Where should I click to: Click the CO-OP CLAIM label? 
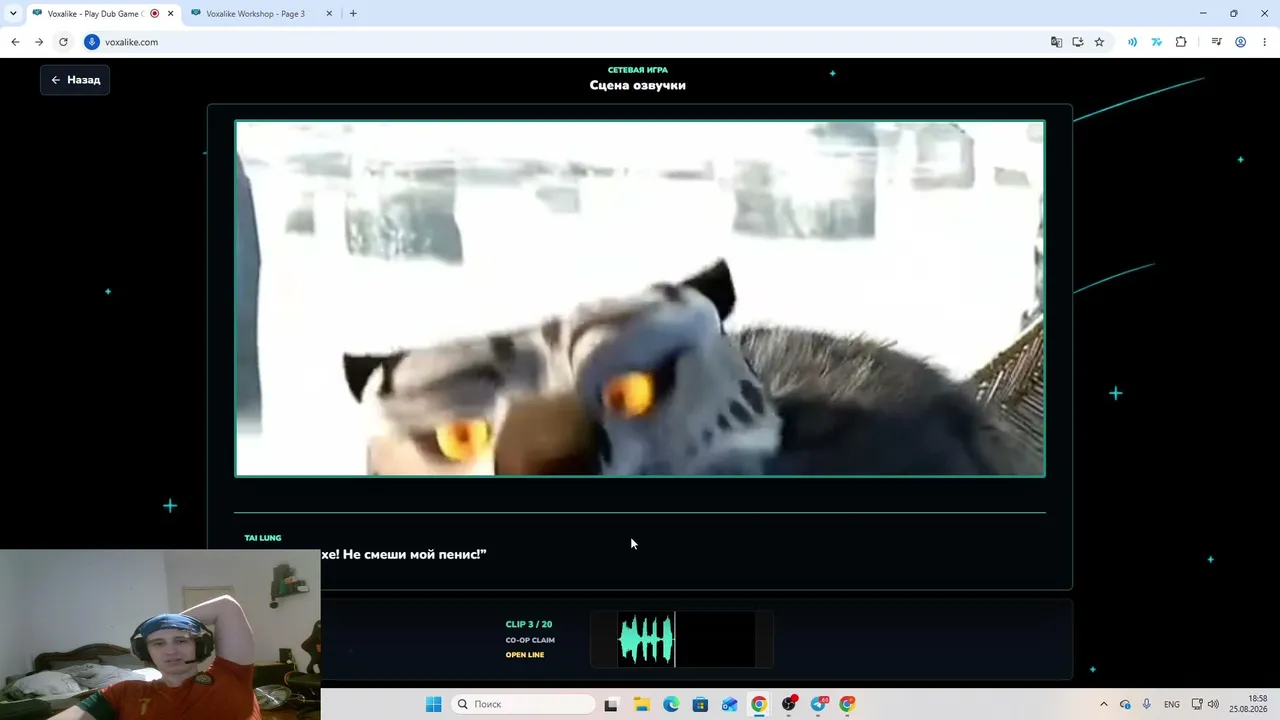pyautogui.click(x=530, y=640)
